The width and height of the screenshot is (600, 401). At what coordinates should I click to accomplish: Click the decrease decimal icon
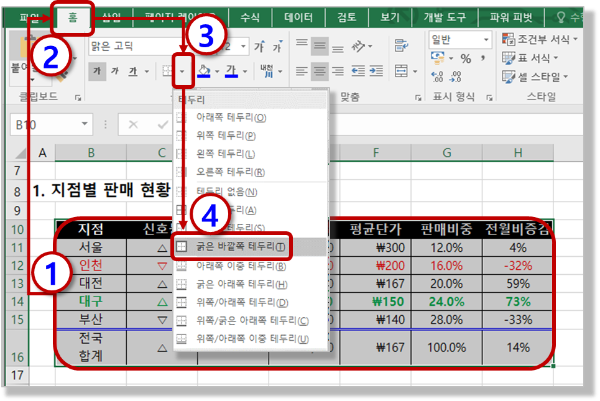pos(455,77)
